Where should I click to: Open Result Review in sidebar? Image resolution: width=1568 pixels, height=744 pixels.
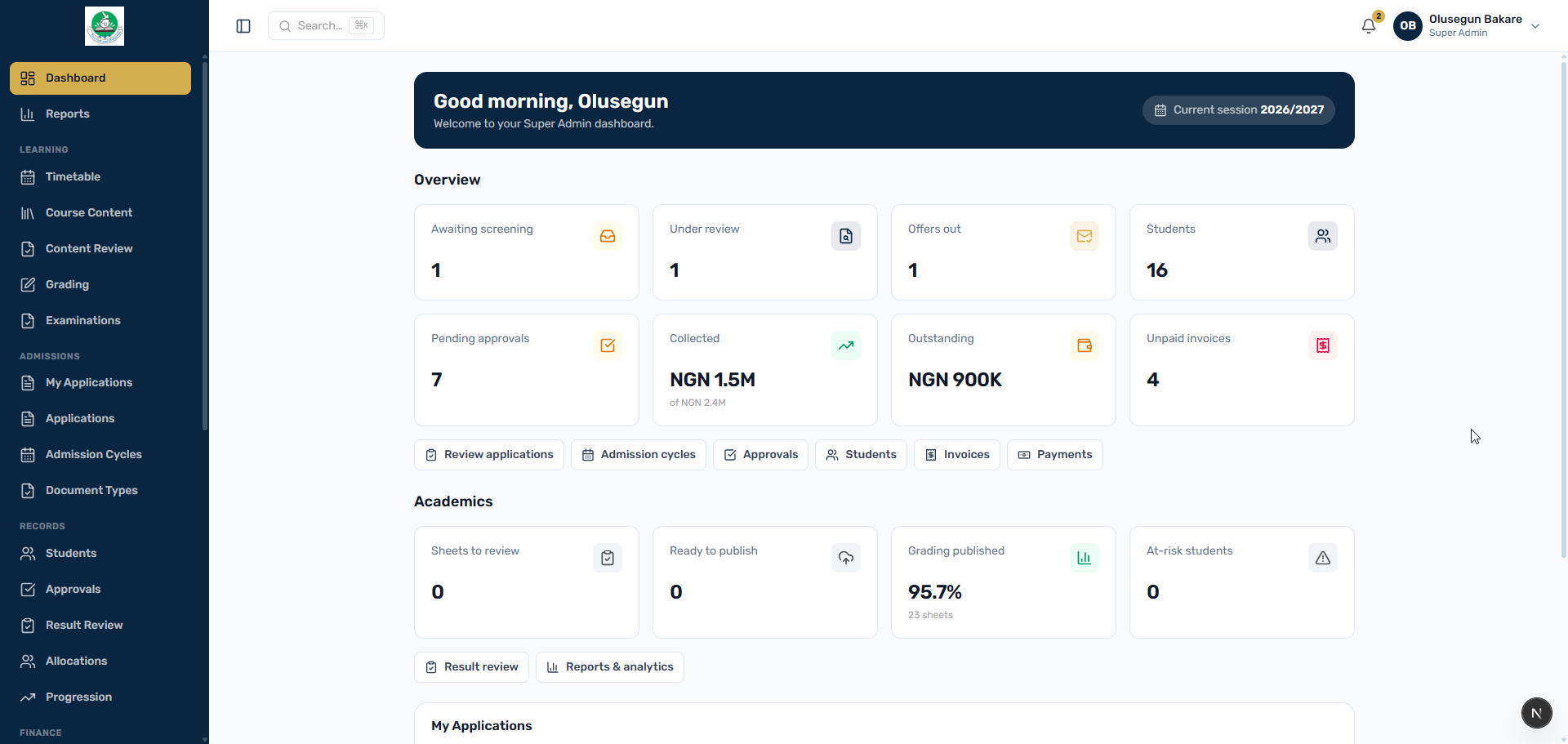100,626
